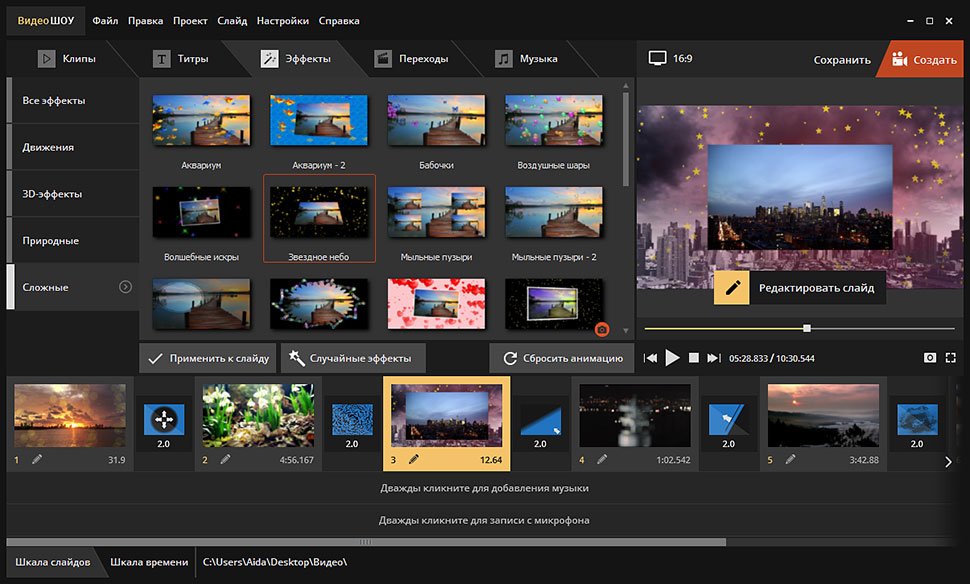Skip to next slide in player
The image size is (970, 584).
pyautogui.click(x=714, y=358)
